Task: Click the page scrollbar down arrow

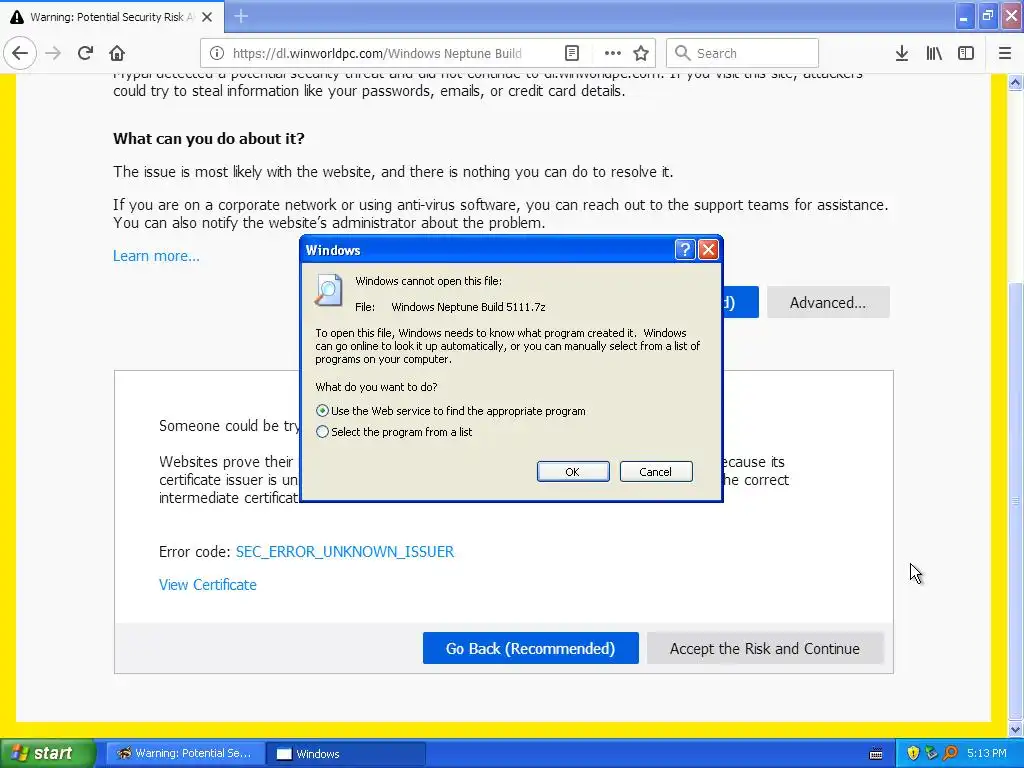Action: coord(1016,729)
